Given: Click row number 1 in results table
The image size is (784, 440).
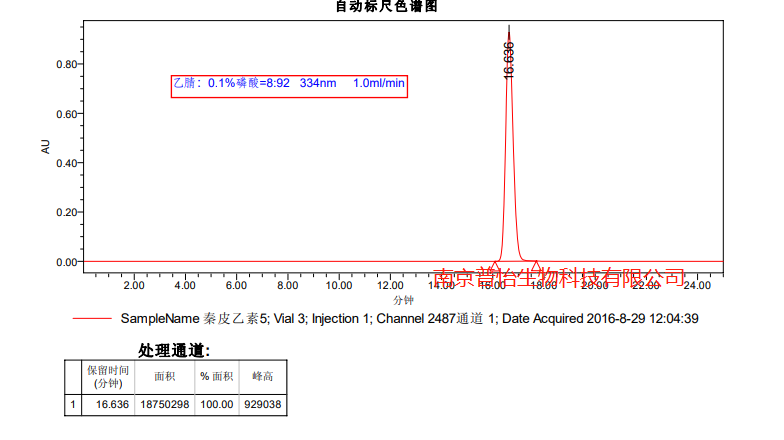Looking at the screenshot, I should coord(72,404).
